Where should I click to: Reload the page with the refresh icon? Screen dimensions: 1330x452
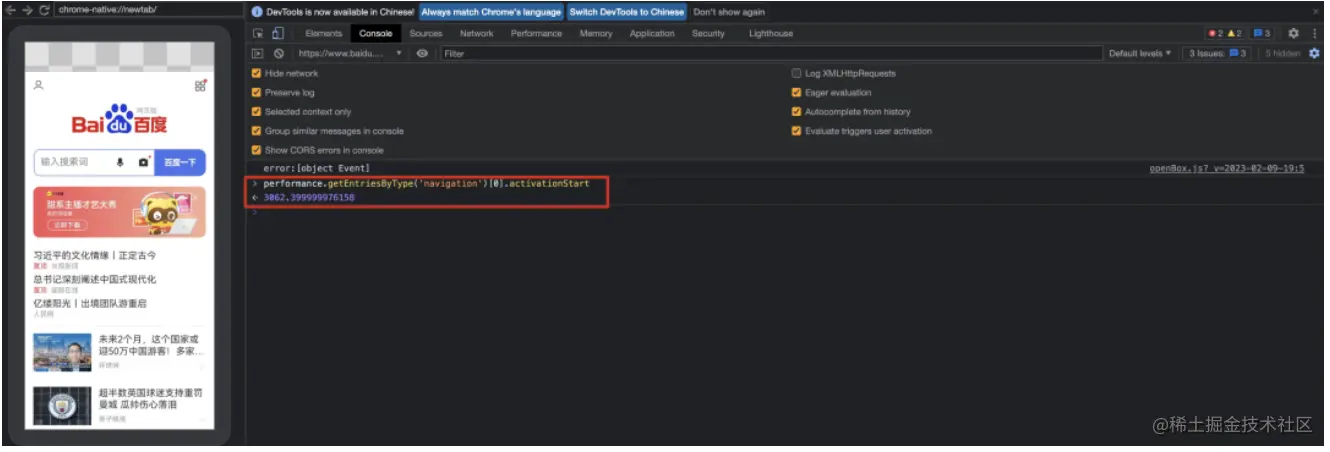[x=44, y=9]
